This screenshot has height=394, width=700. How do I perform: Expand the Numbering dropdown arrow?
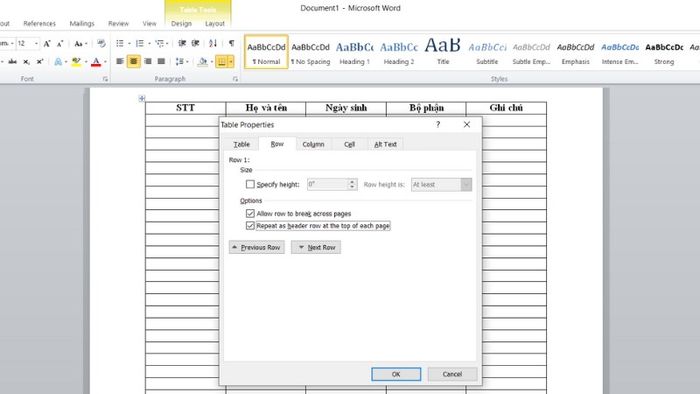pos(149,43)
